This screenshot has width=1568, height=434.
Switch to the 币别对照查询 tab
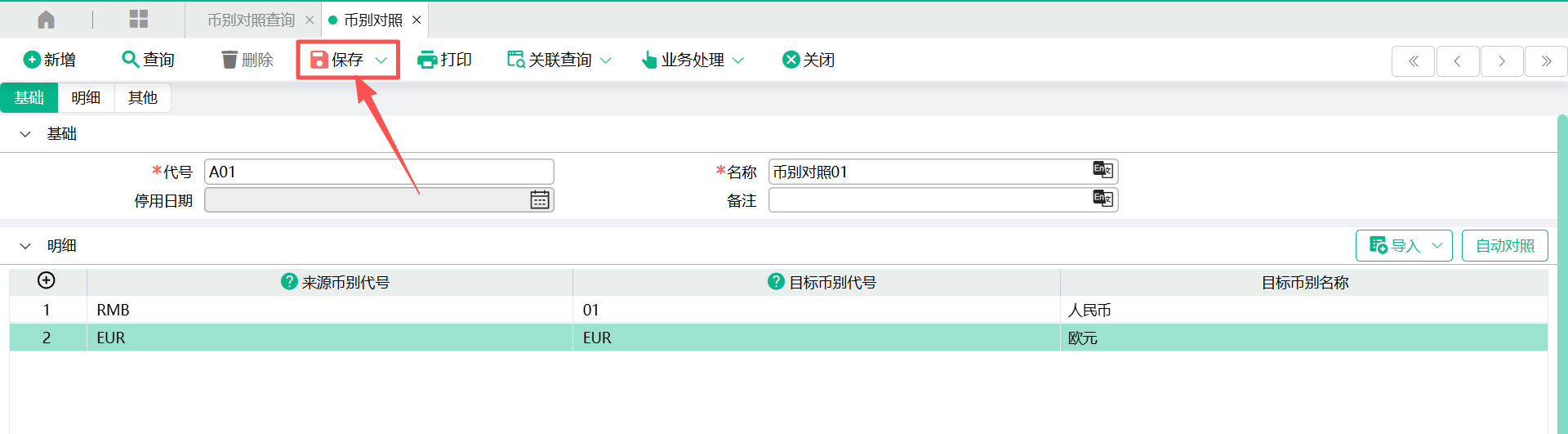coord(251,20)
